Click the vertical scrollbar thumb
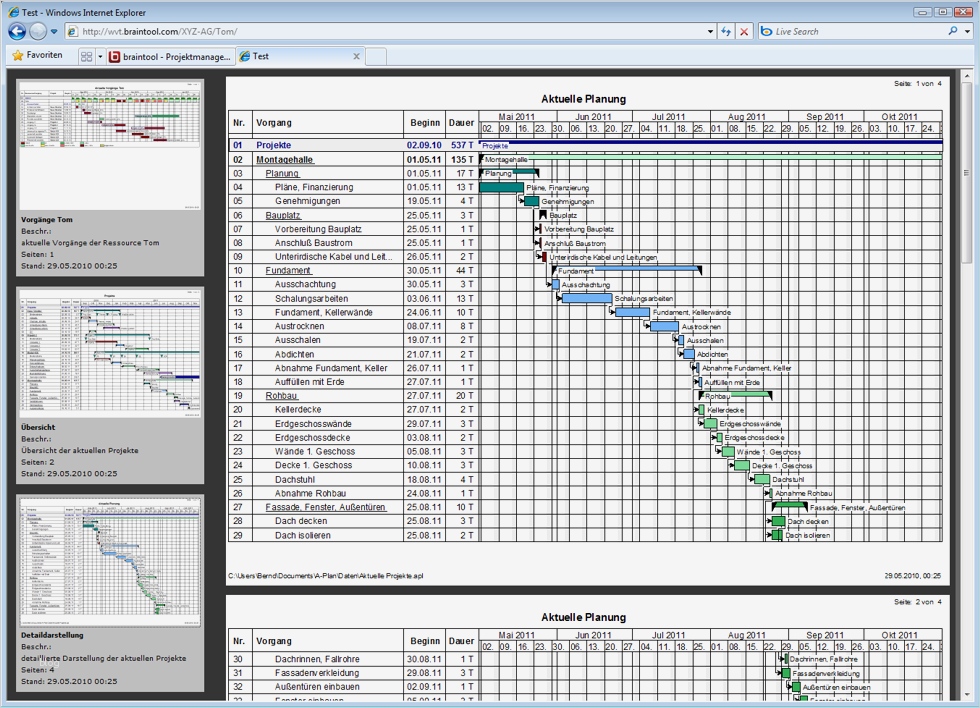 tap(968, 174)
